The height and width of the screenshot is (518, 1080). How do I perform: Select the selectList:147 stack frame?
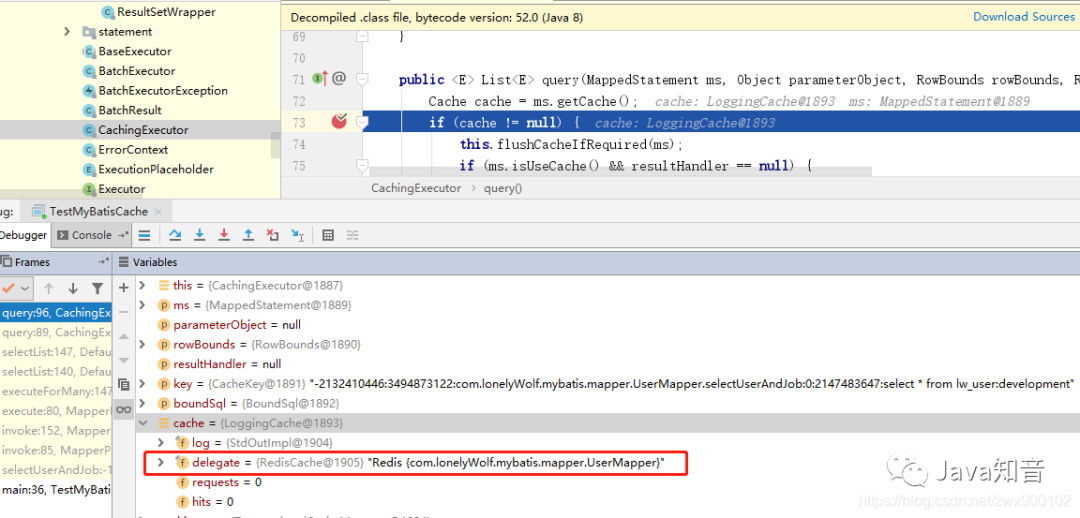[x=56, y=352]
